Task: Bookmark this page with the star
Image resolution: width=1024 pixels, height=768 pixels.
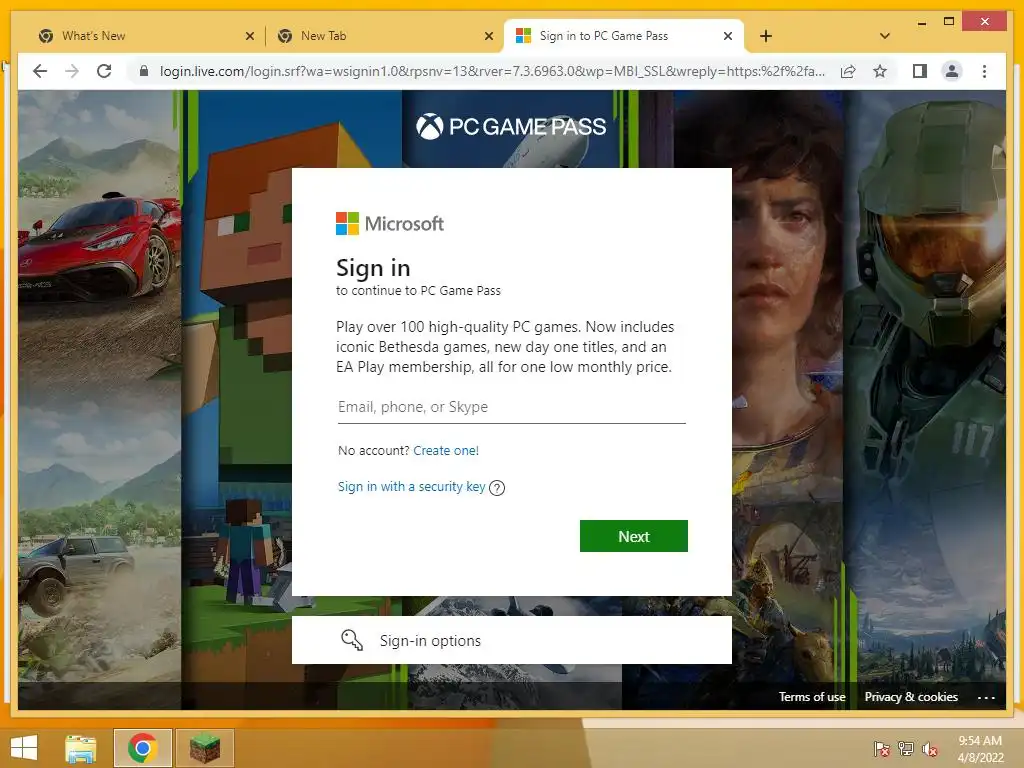Action: 880,71
